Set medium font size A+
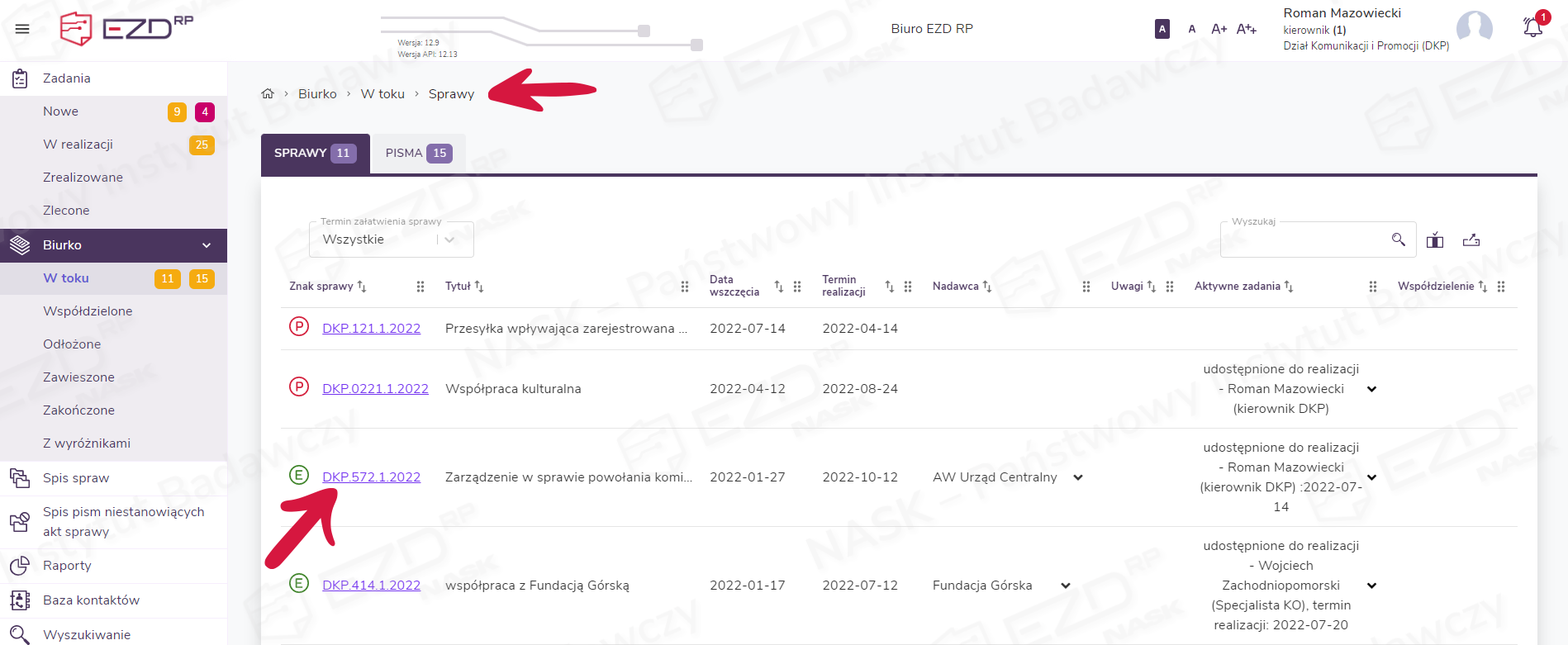The height and width of the screenshot is (645, 1568). coord(1219,29)
